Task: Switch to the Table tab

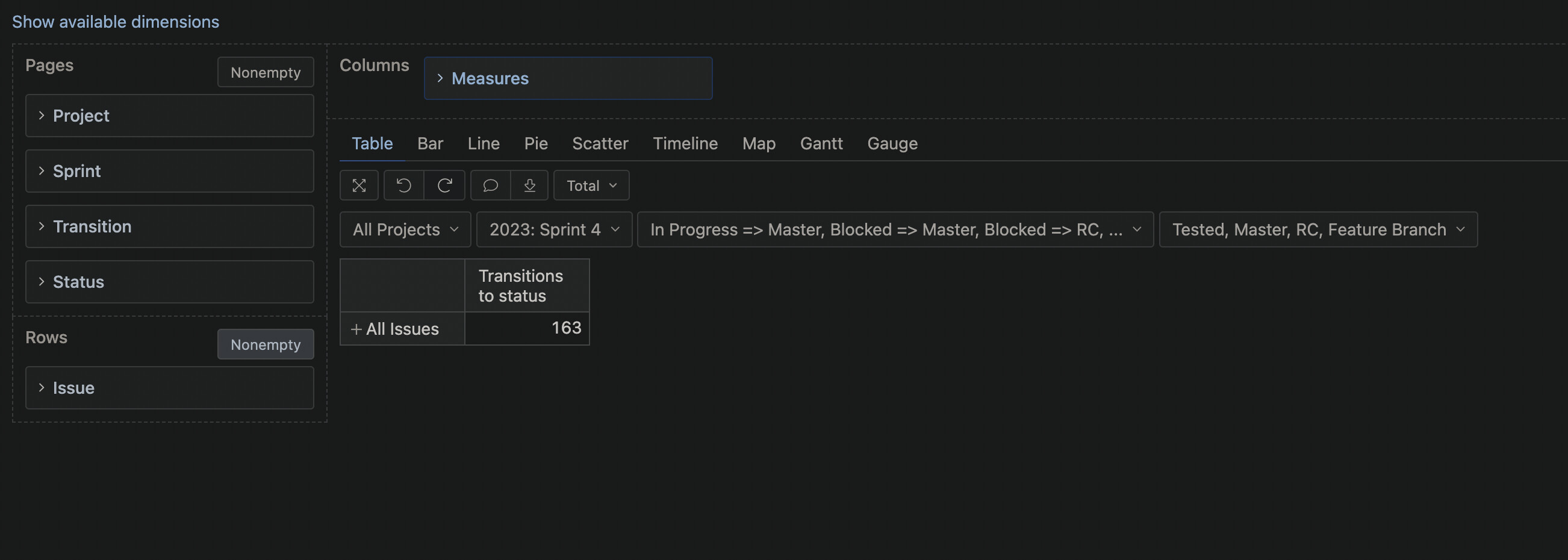Action: pos(372,144)
